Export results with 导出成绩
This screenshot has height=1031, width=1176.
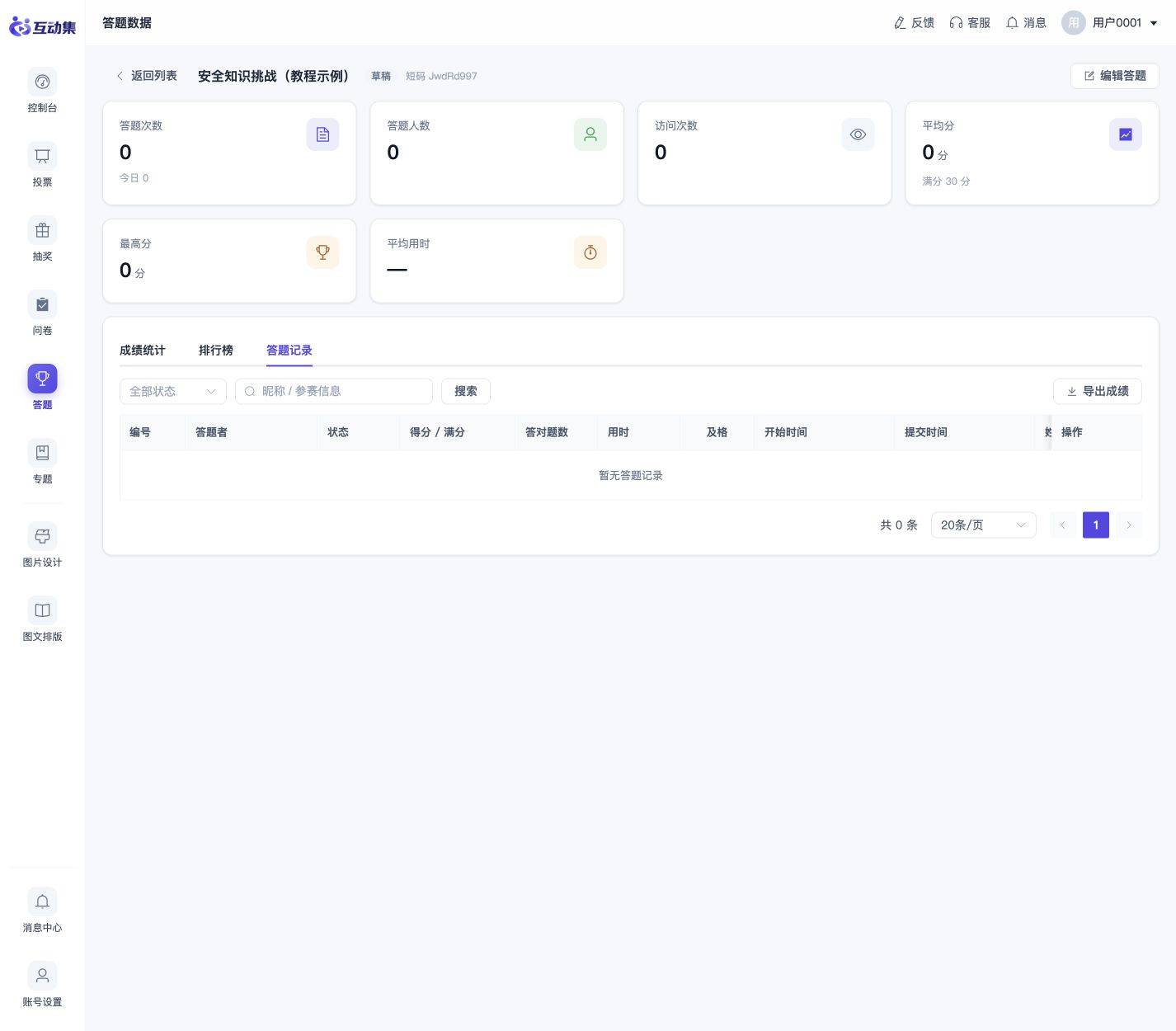(x=1098, y=391)
